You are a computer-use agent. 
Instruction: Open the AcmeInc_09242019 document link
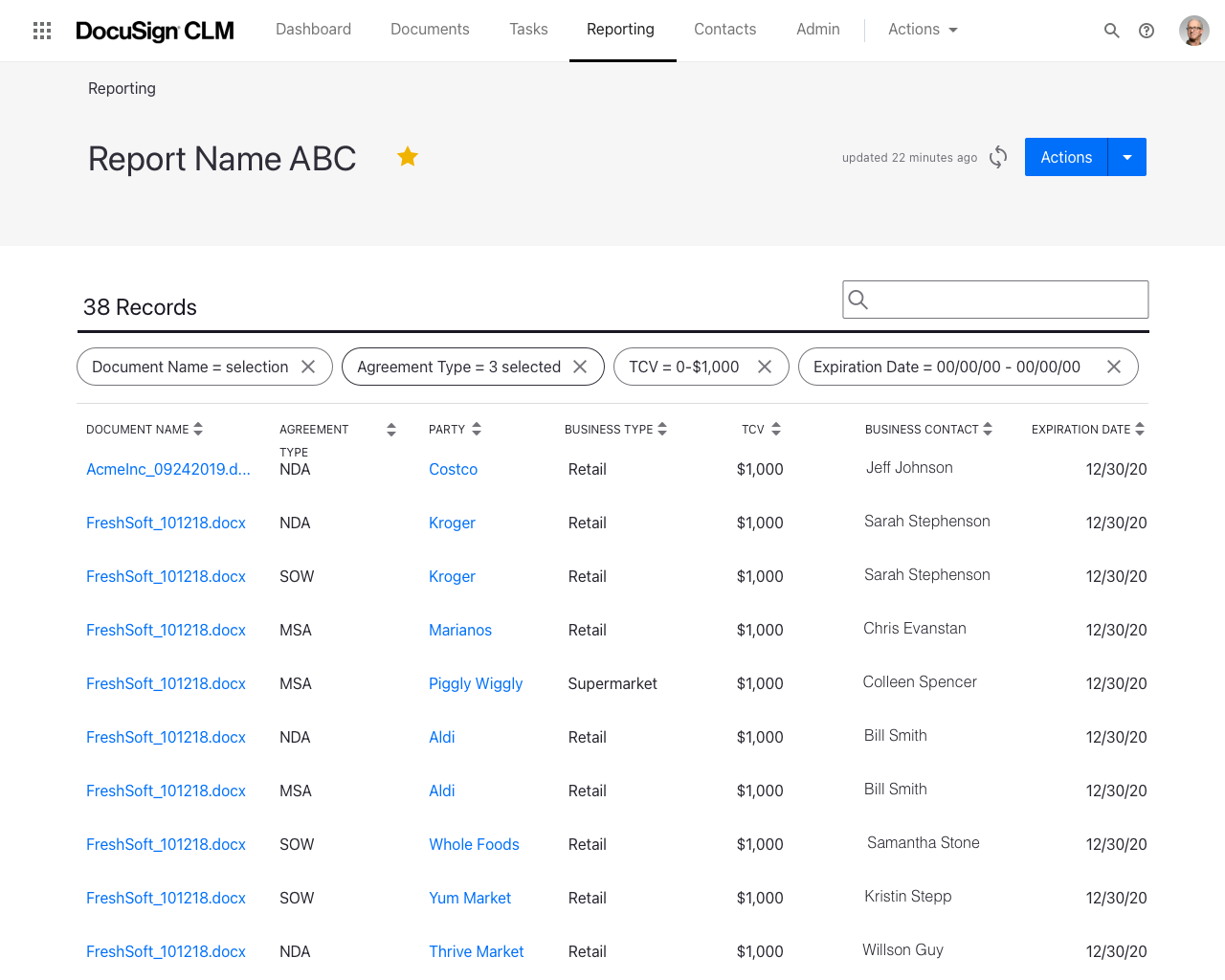[168, 469]
